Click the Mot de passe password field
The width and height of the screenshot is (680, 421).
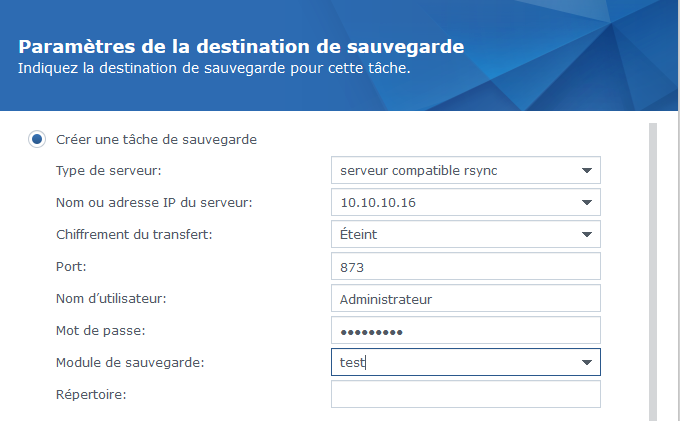(x=465, y=331)
